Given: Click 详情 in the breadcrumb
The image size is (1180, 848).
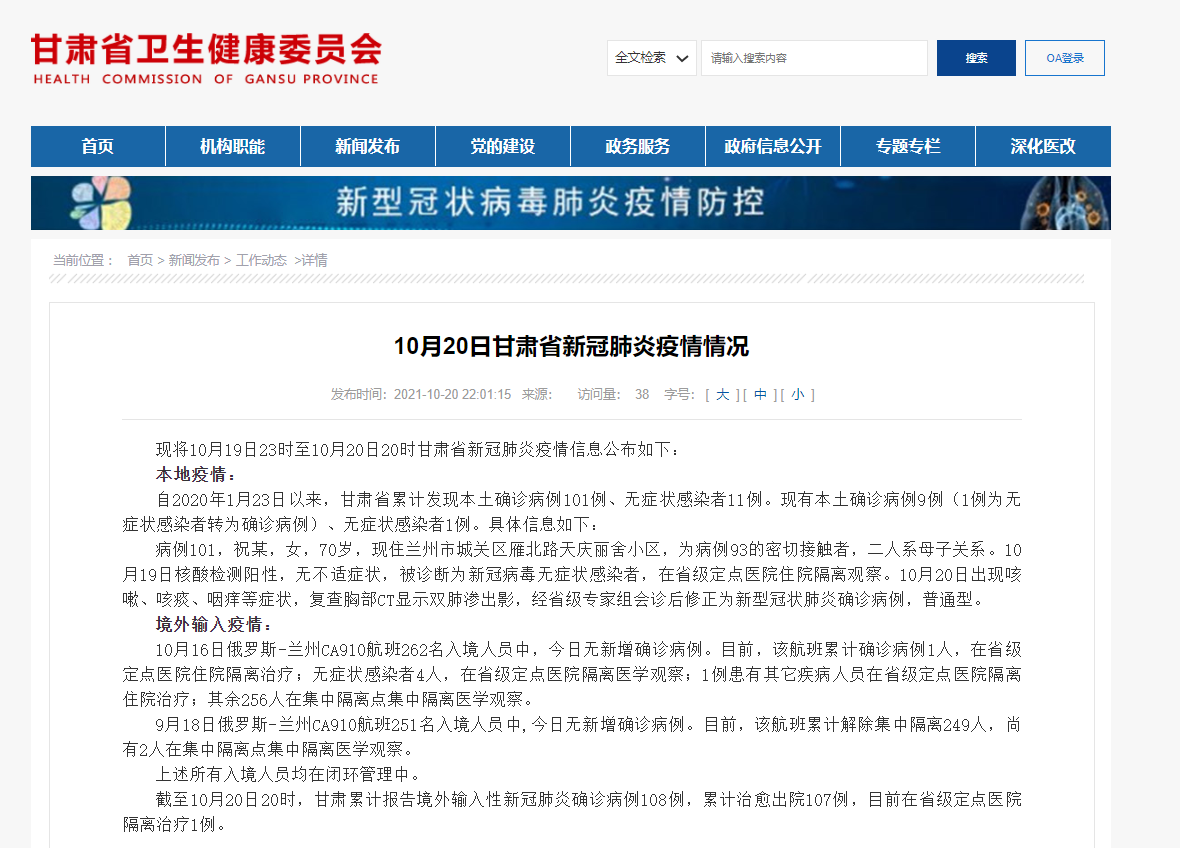Looking at the screenshot, I should click(315, 260).
